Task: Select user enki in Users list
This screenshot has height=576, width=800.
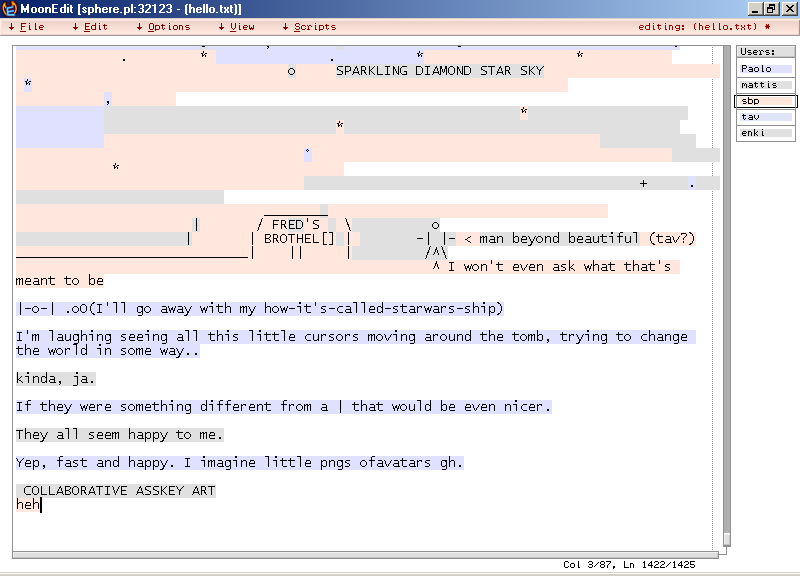Action: point(765,133)
